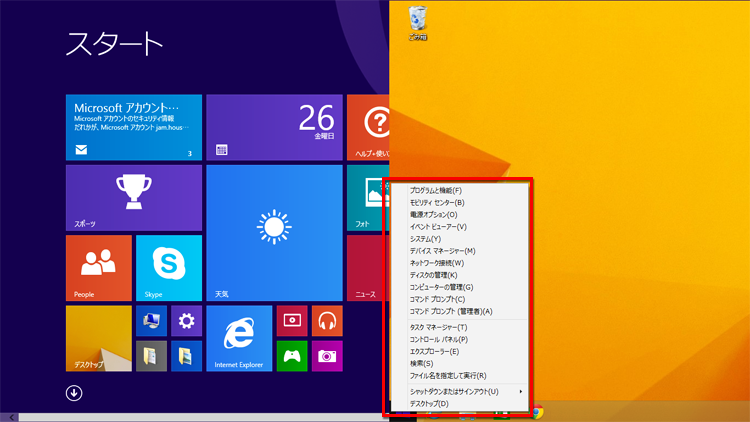Open the スポーツ trophy tile

click(133, 198)
